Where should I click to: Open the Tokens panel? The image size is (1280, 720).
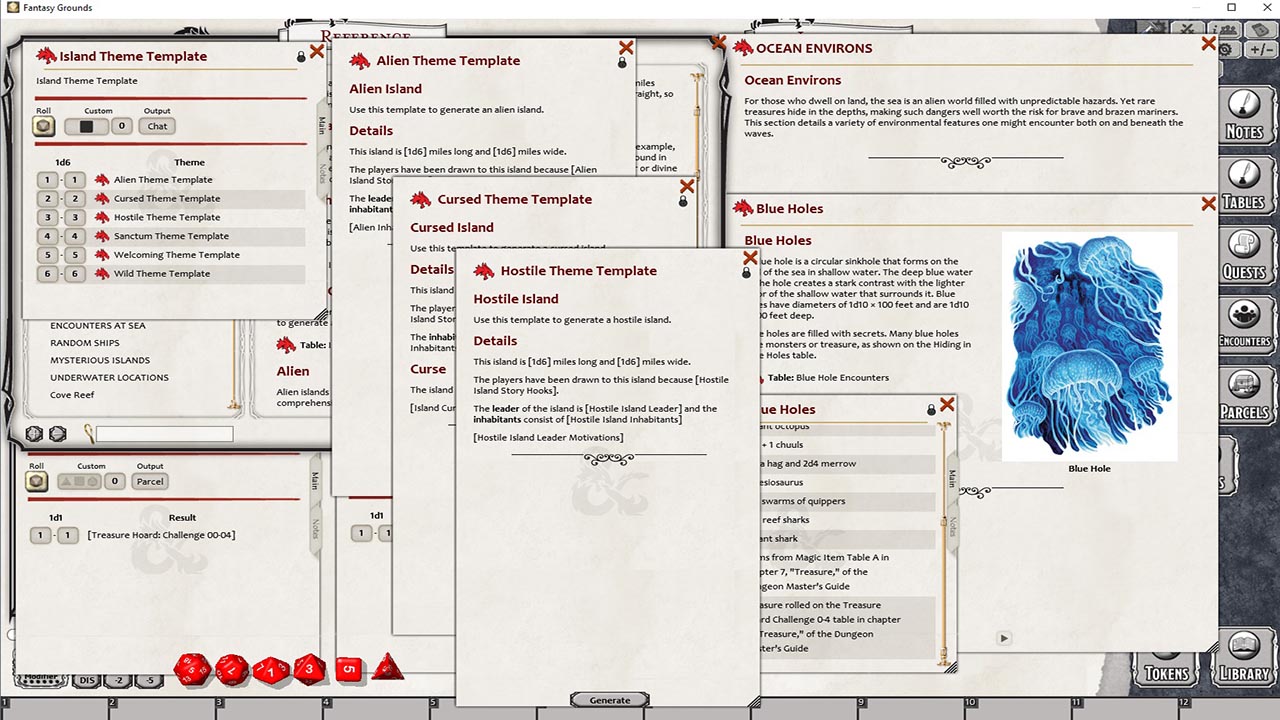(1165, 672)
